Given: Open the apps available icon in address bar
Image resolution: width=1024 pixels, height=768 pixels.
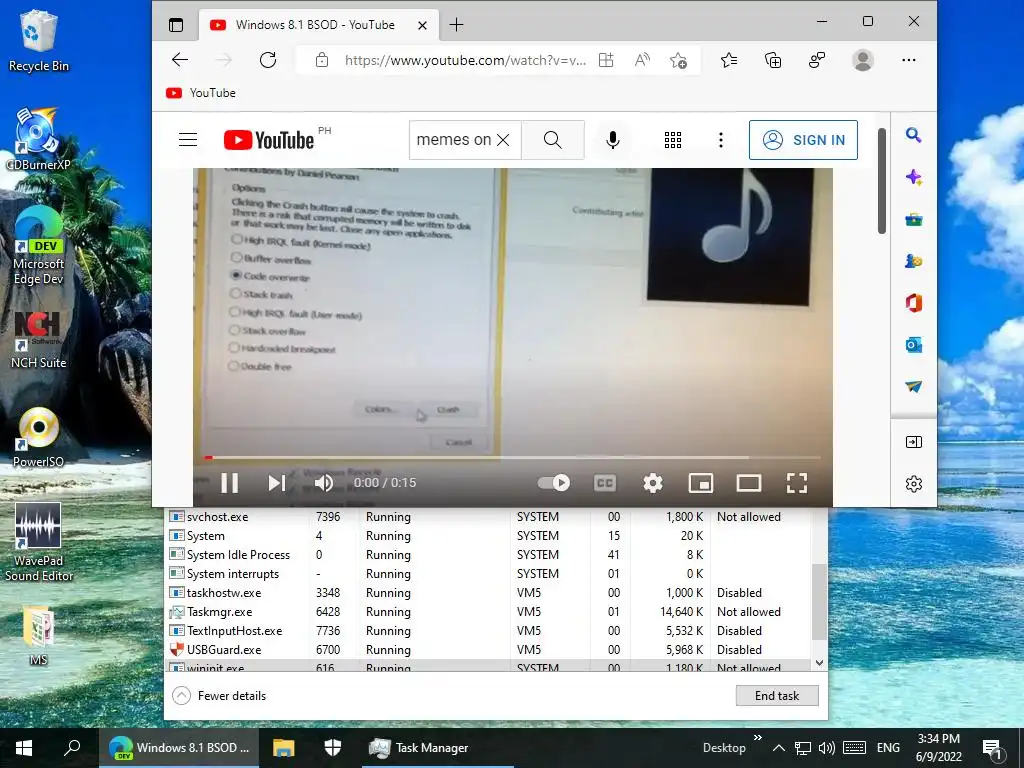Looking at the screenshot, I should 606,60.
